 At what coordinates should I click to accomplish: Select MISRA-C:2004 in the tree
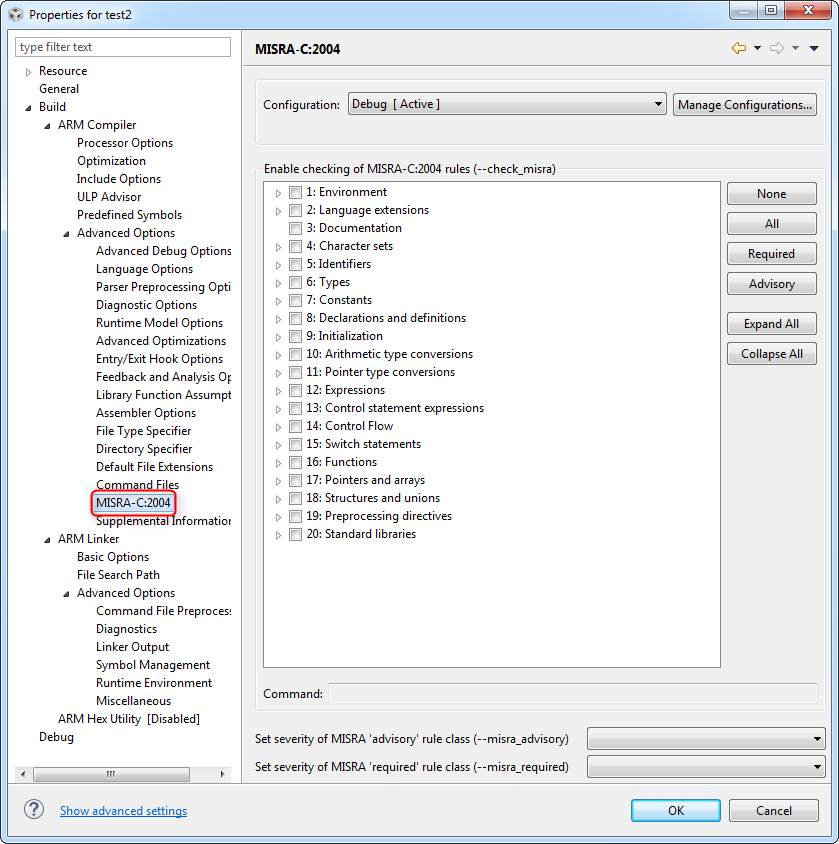tap(133, 503)
